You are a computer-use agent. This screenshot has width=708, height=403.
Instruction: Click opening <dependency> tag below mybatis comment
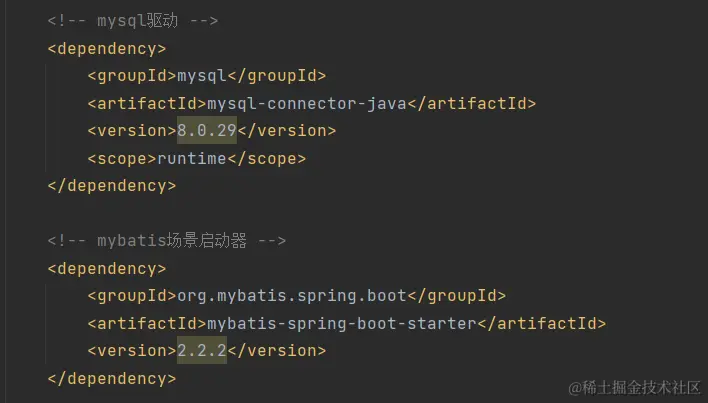pos(107,269)
